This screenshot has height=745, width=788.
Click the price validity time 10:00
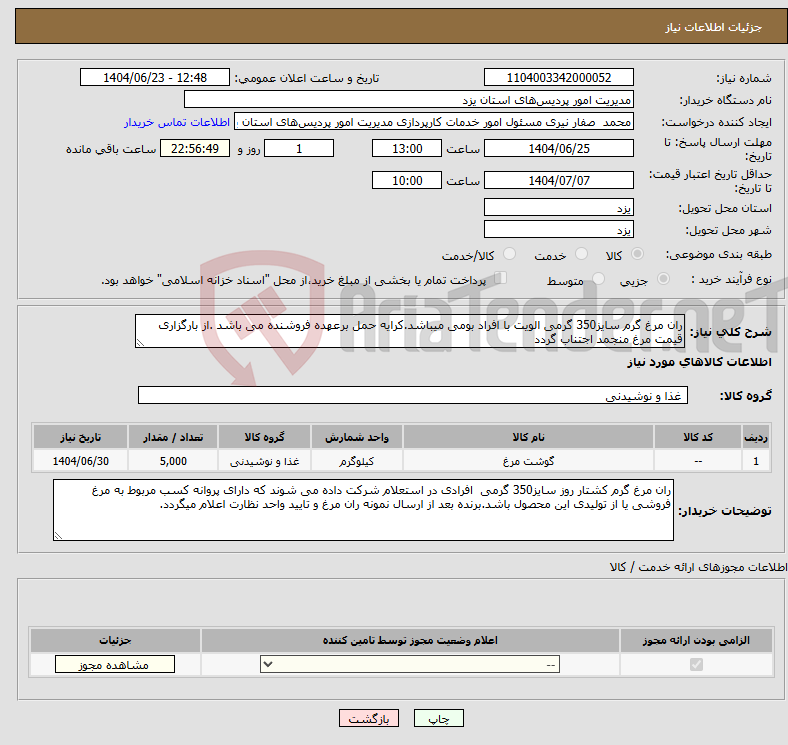[407, 180]
